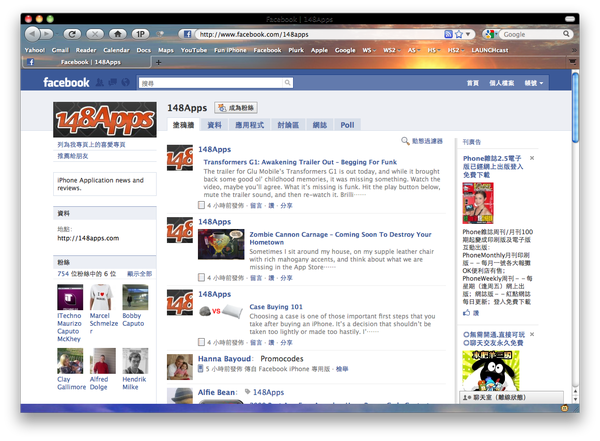Open Zombie Cannon Carnage article link

click(x=340, y=238)
